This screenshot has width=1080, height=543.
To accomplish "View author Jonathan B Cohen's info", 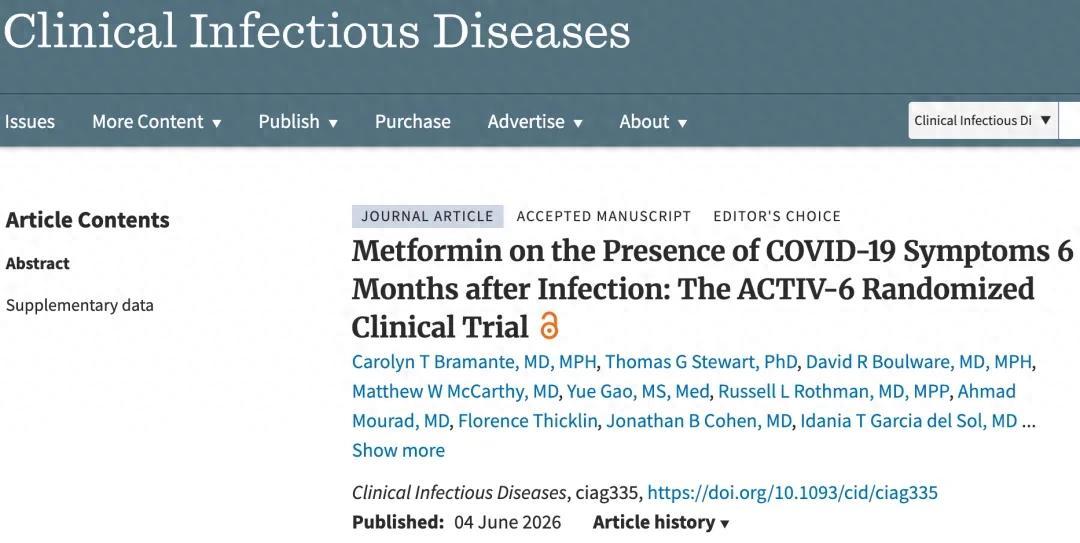I will [x=699, y=420].
